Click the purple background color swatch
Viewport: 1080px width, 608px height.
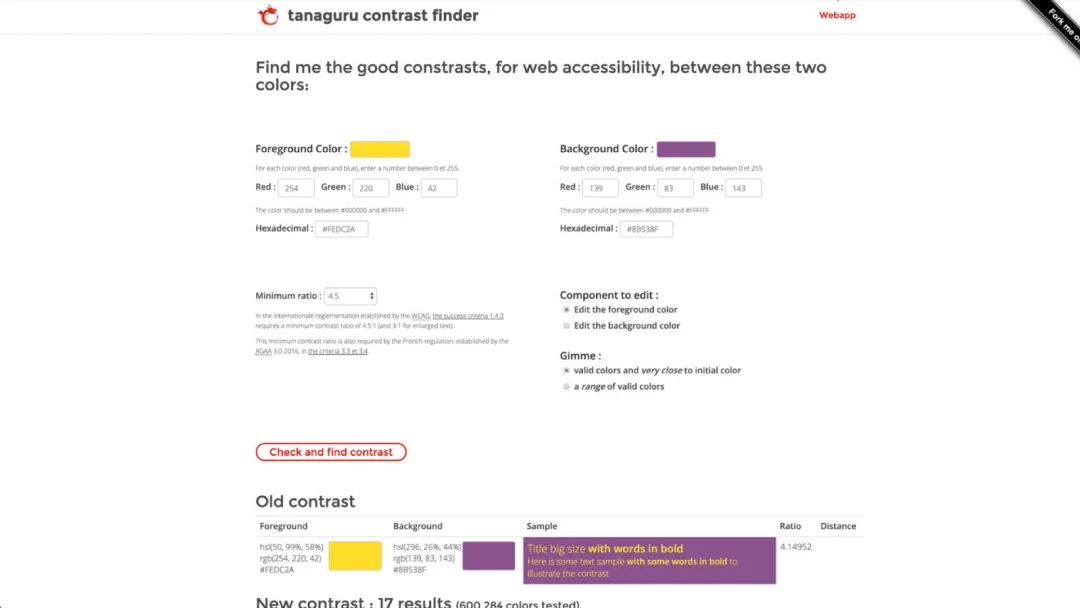pos(686,149)
